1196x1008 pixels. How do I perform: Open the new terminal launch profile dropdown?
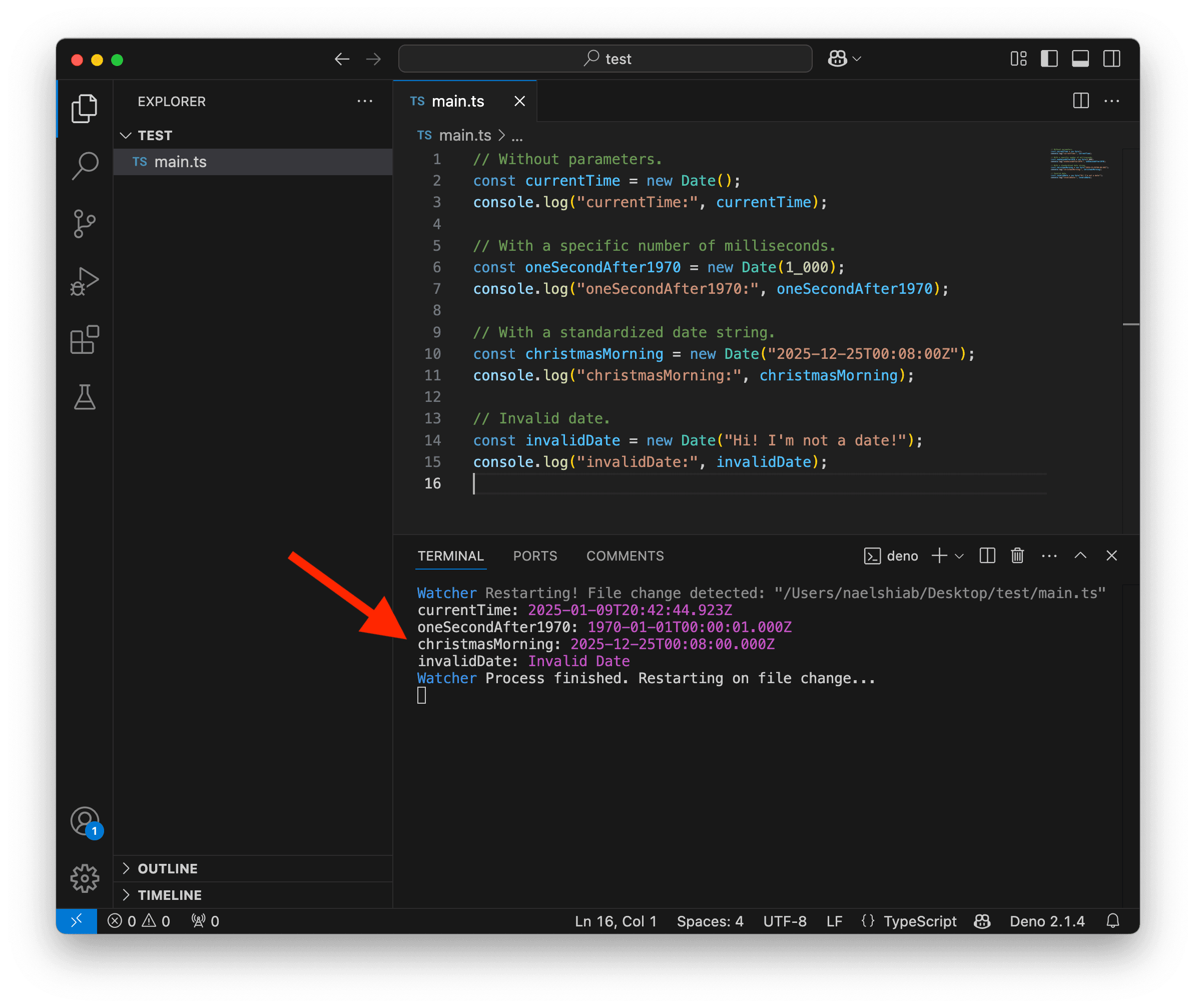[x=959, y=556]
